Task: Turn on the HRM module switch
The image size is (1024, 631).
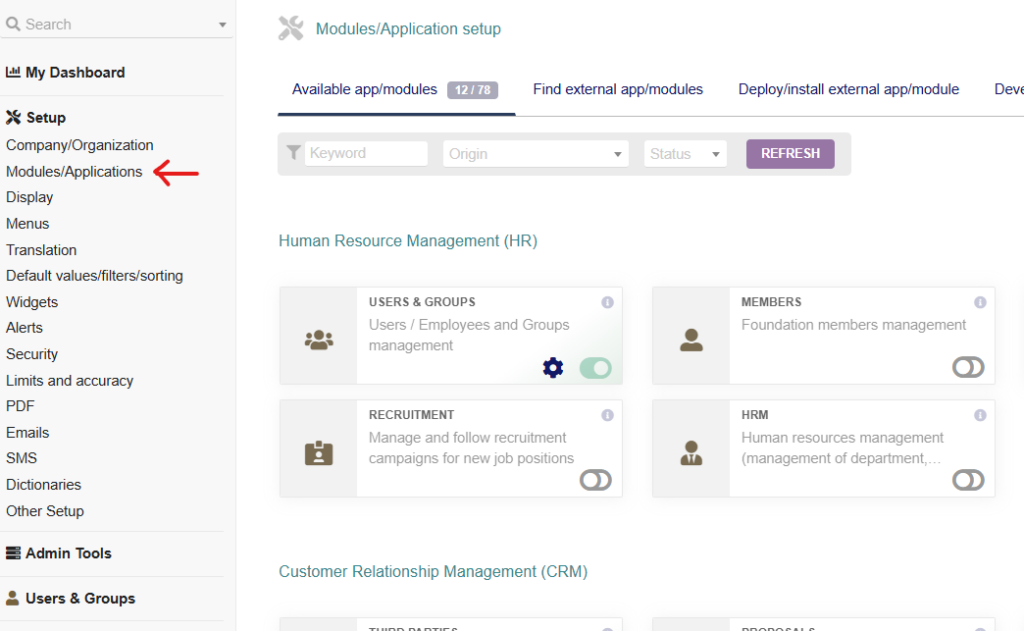Action: [x=968, y=481]
